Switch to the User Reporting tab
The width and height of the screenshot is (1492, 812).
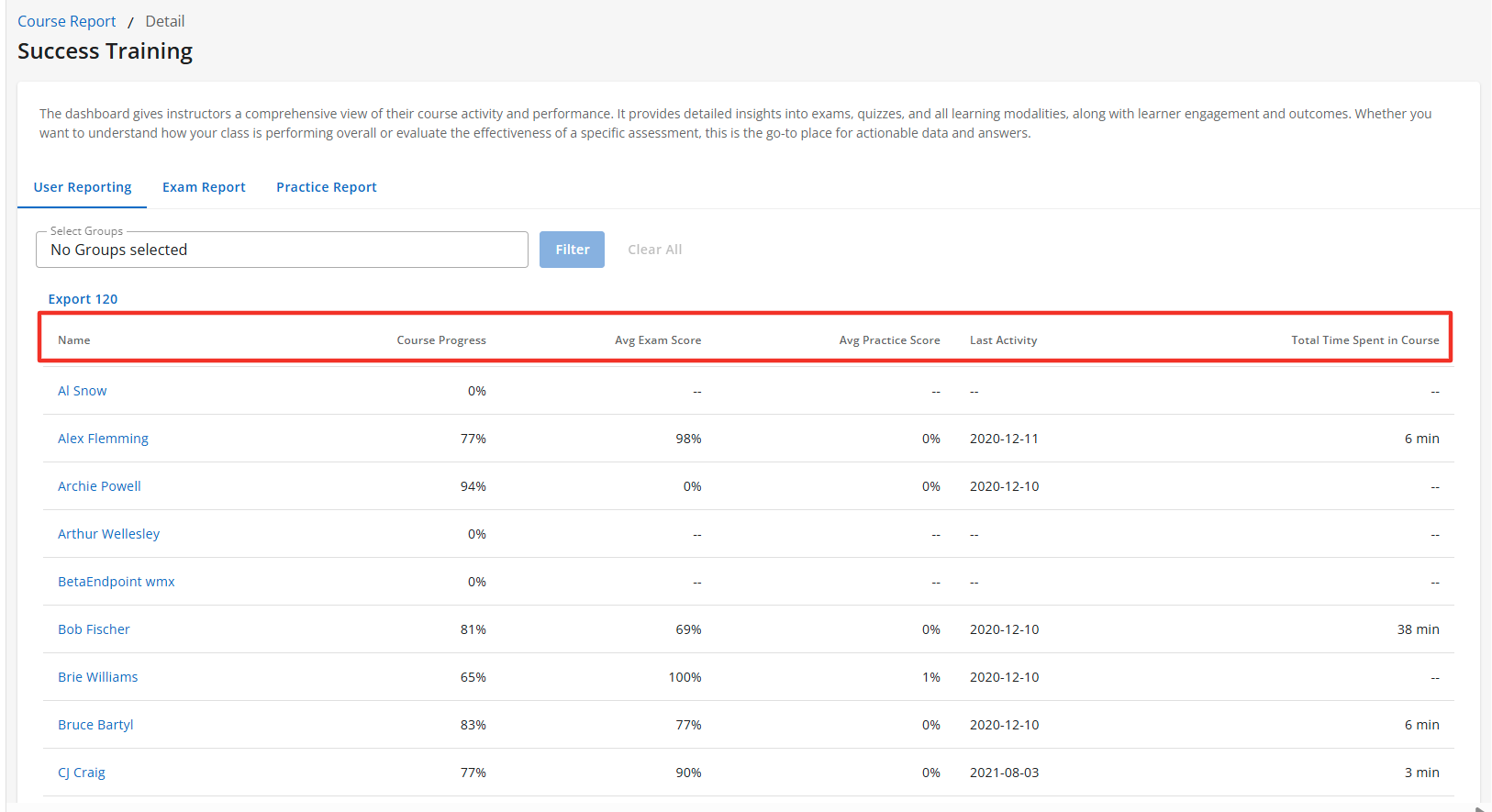click(83, 187)
